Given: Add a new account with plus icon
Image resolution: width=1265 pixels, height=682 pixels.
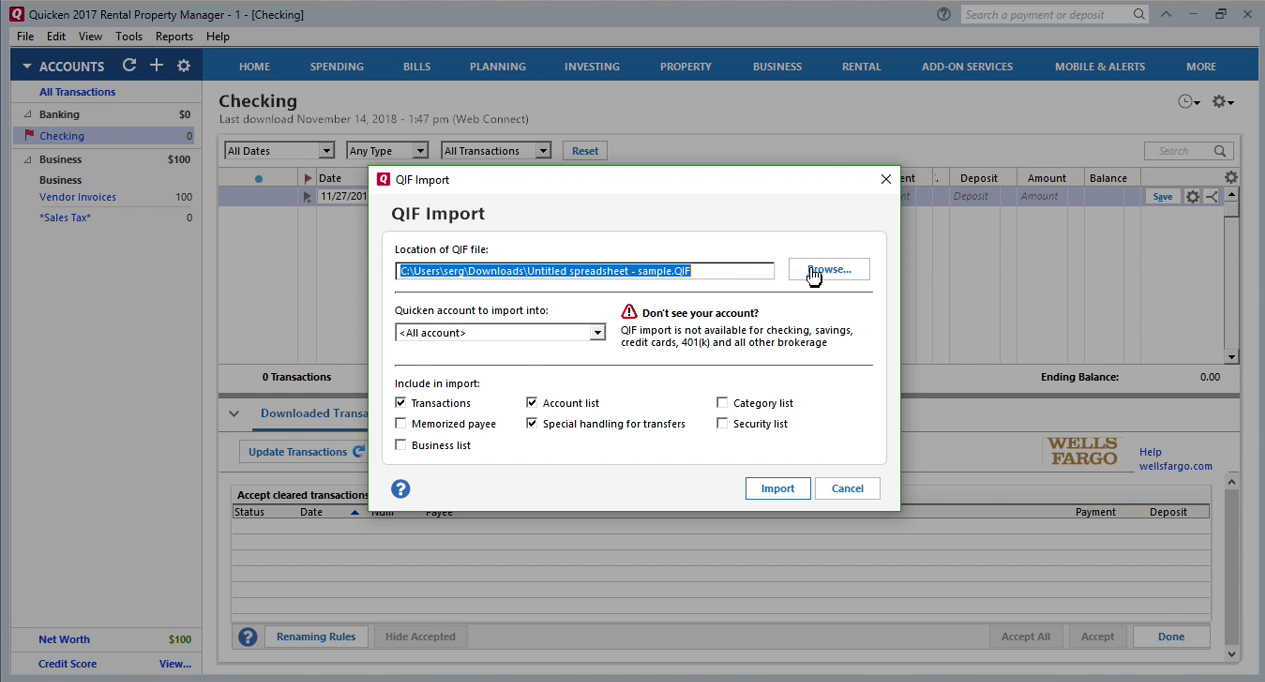Looking at the screenshot, I should click(x=156, y=65).
